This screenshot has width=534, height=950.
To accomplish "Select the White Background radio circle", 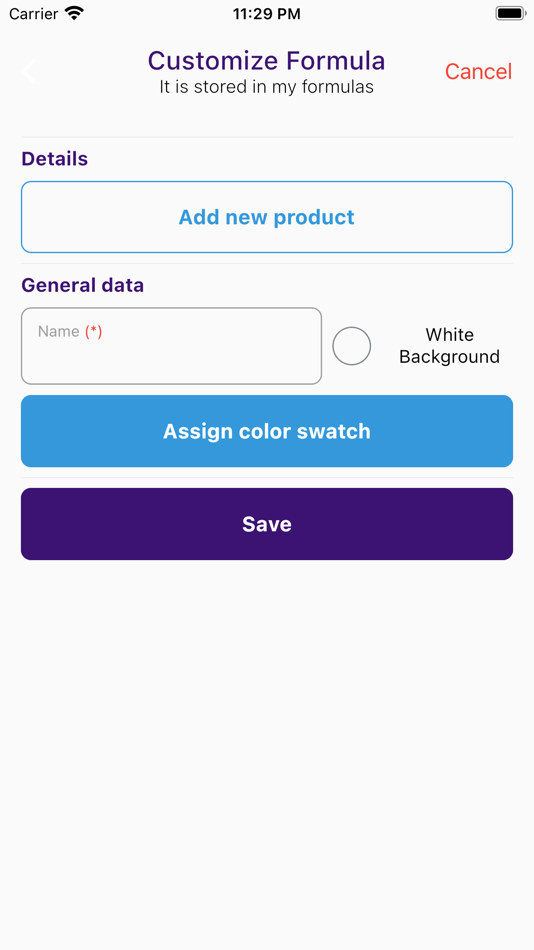I will click(352, 346).
